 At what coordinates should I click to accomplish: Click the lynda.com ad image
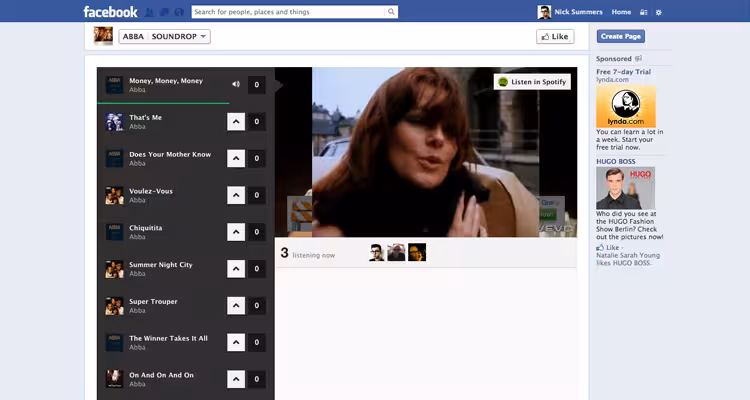[x=626, y=106]
